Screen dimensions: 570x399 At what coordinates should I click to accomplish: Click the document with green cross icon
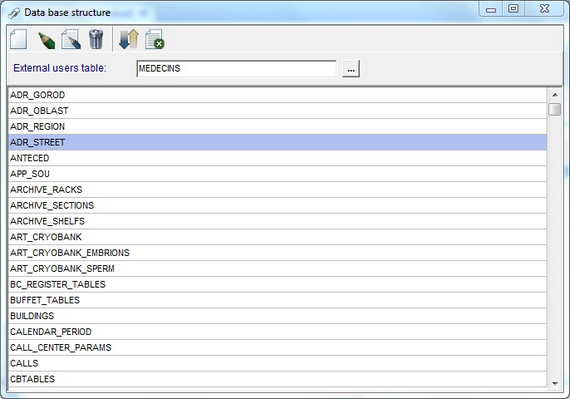154,40
